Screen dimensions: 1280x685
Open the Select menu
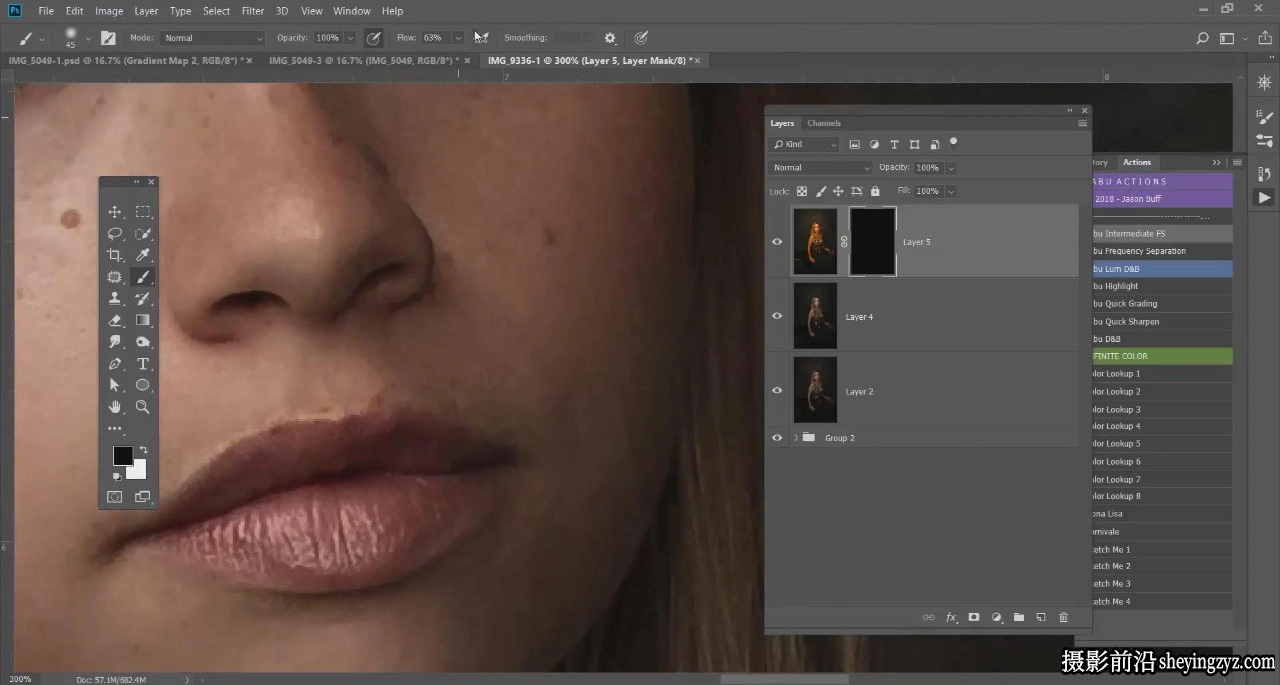click(x=216, y=11)
